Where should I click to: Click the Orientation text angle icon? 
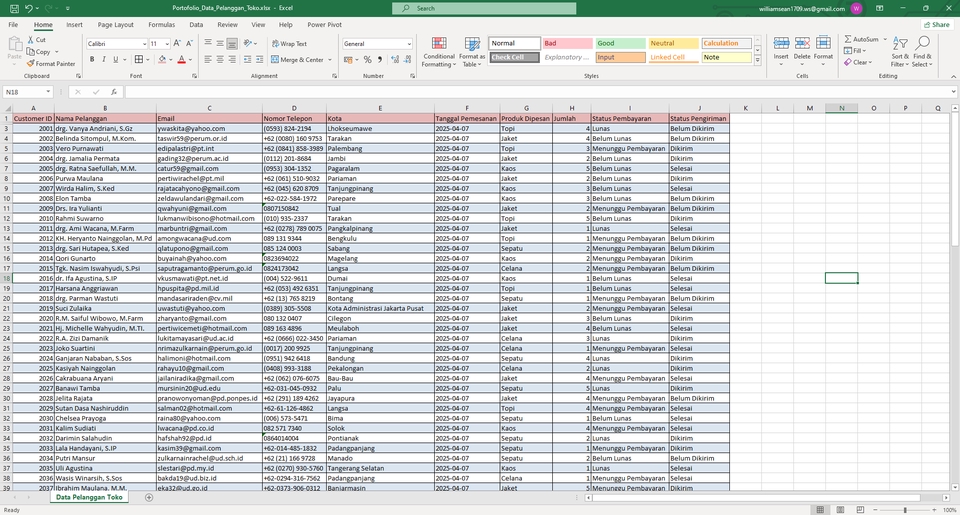[247, 43]
